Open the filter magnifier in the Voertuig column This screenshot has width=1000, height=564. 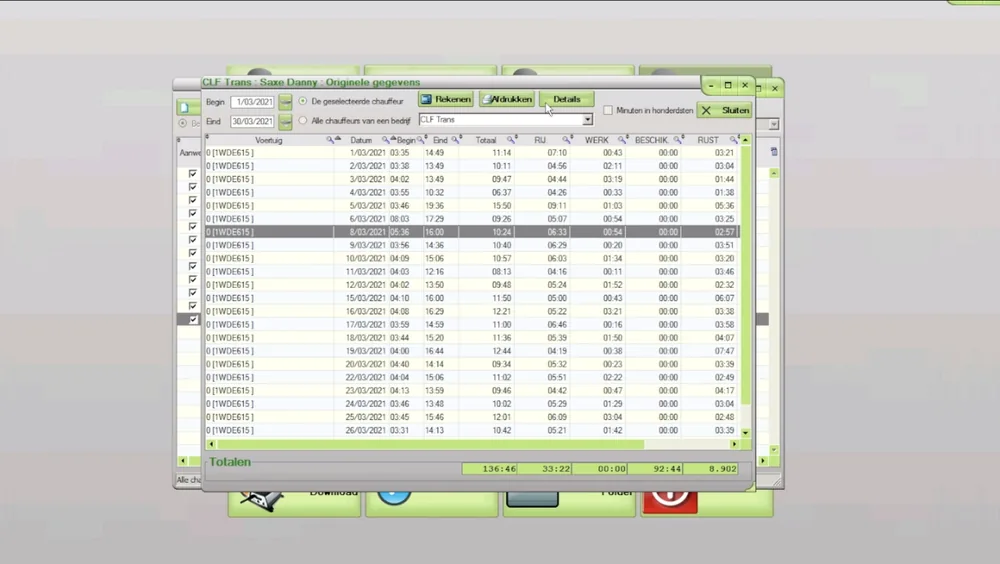[330, 140]
